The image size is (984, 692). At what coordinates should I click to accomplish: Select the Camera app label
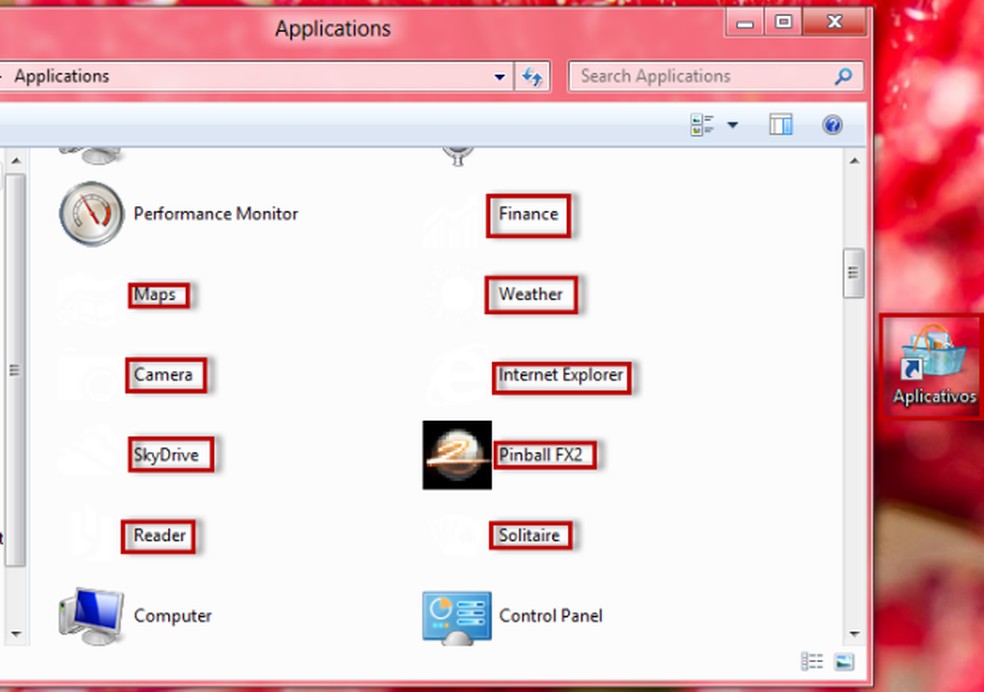[163, 375]
